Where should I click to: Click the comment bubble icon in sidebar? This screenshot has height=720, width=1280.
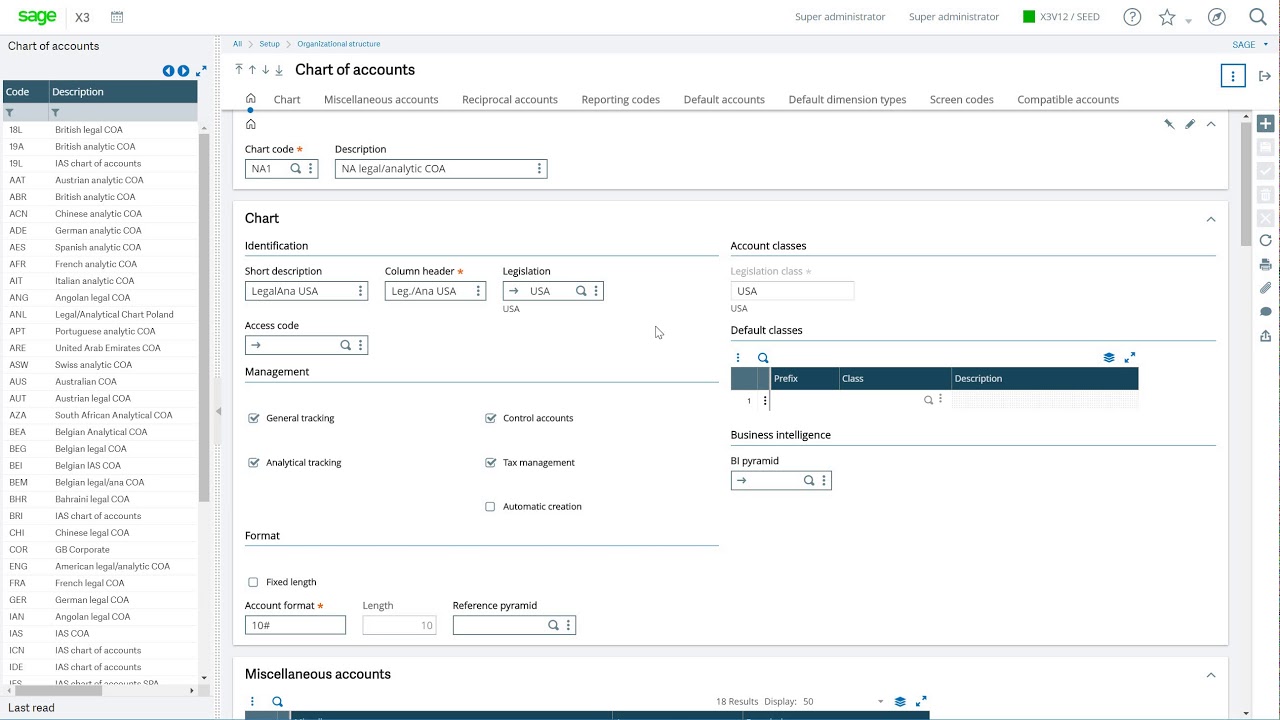click(x=1265, y=312)
